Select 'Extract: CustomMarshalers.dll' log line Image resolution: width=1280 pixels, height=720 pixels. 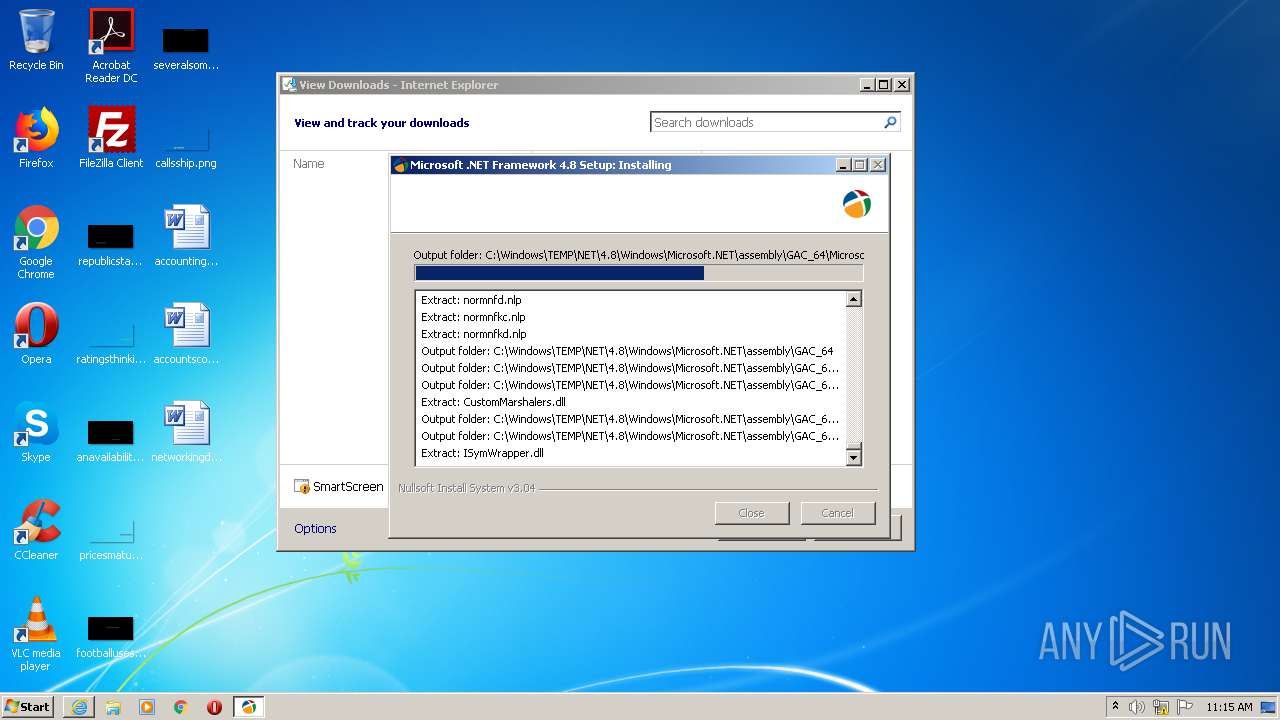493,402
